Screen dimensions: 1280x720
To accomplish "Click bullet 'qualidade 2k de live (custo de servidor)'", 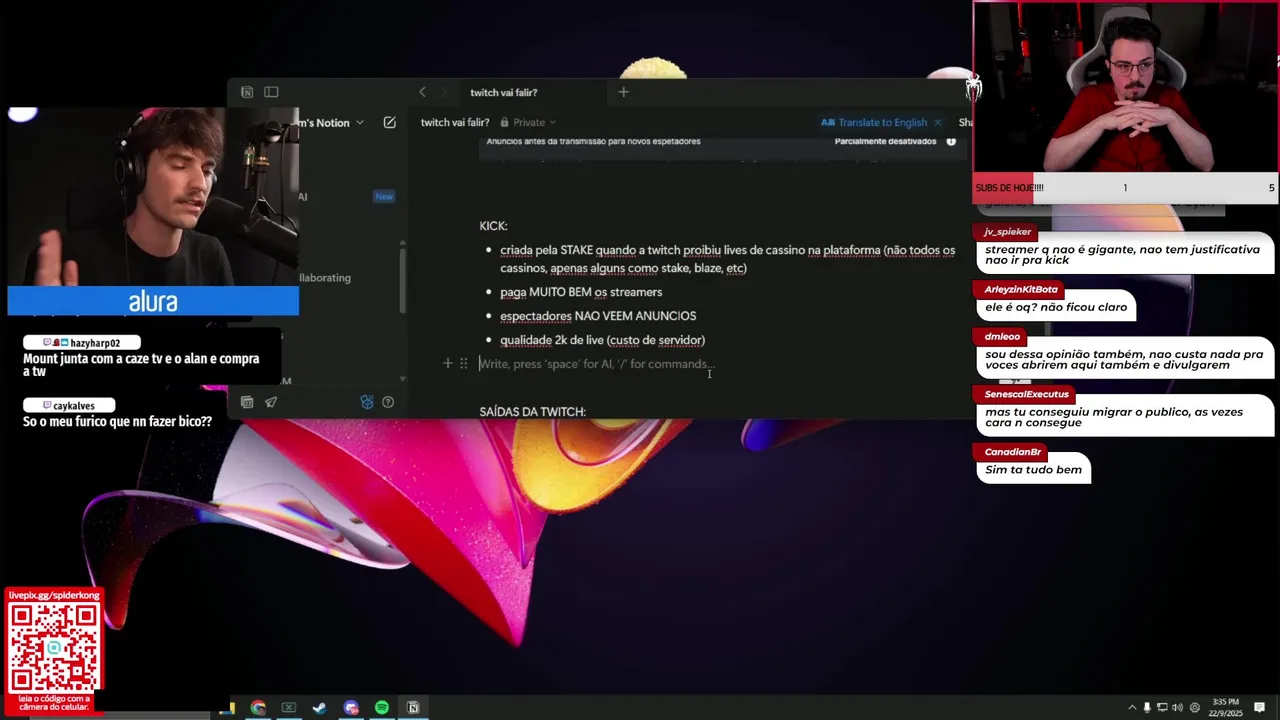I will (602, 340).
